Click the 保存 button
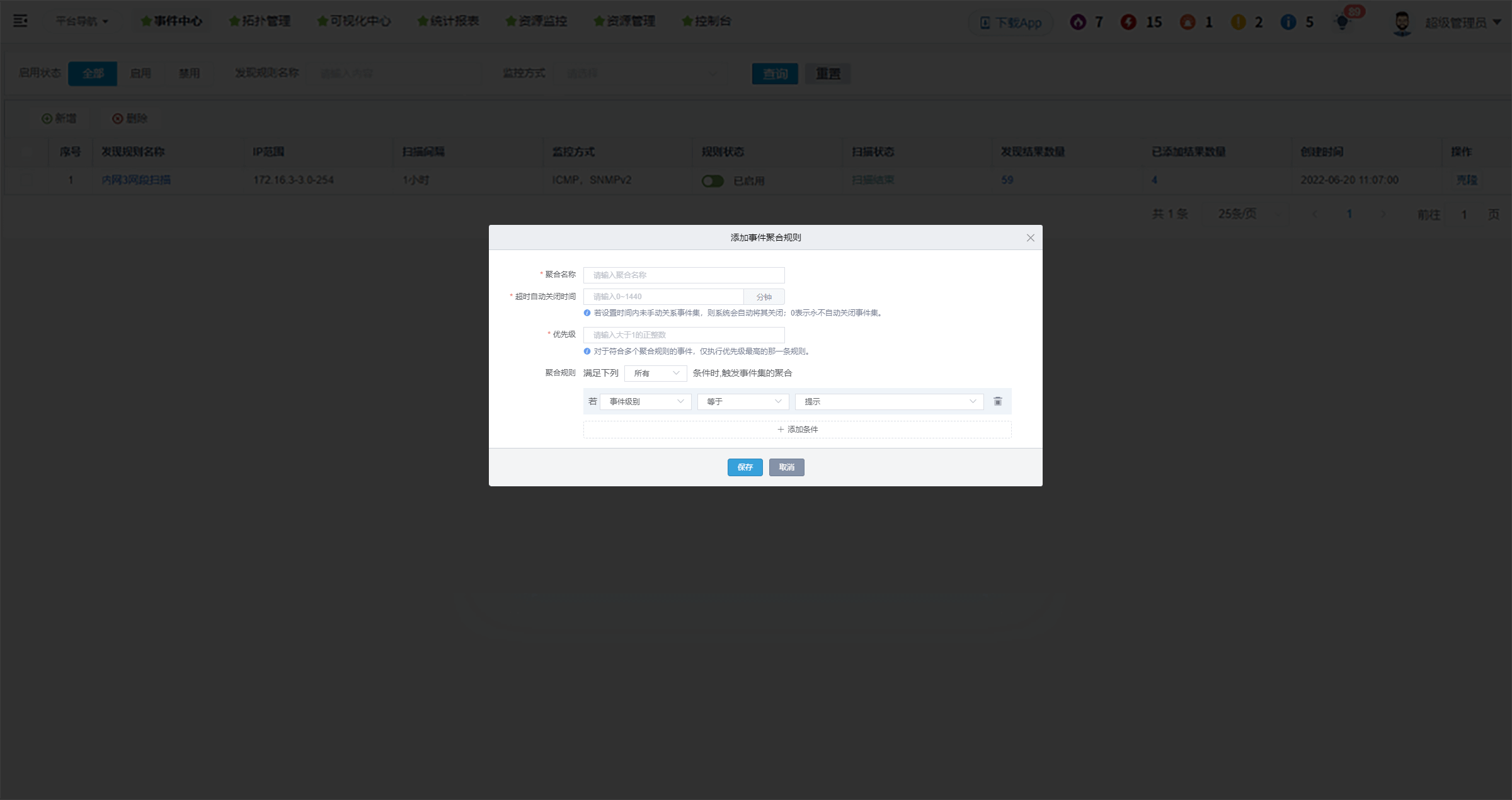The width and height of the screenshot is (1512, 800). 745,467
